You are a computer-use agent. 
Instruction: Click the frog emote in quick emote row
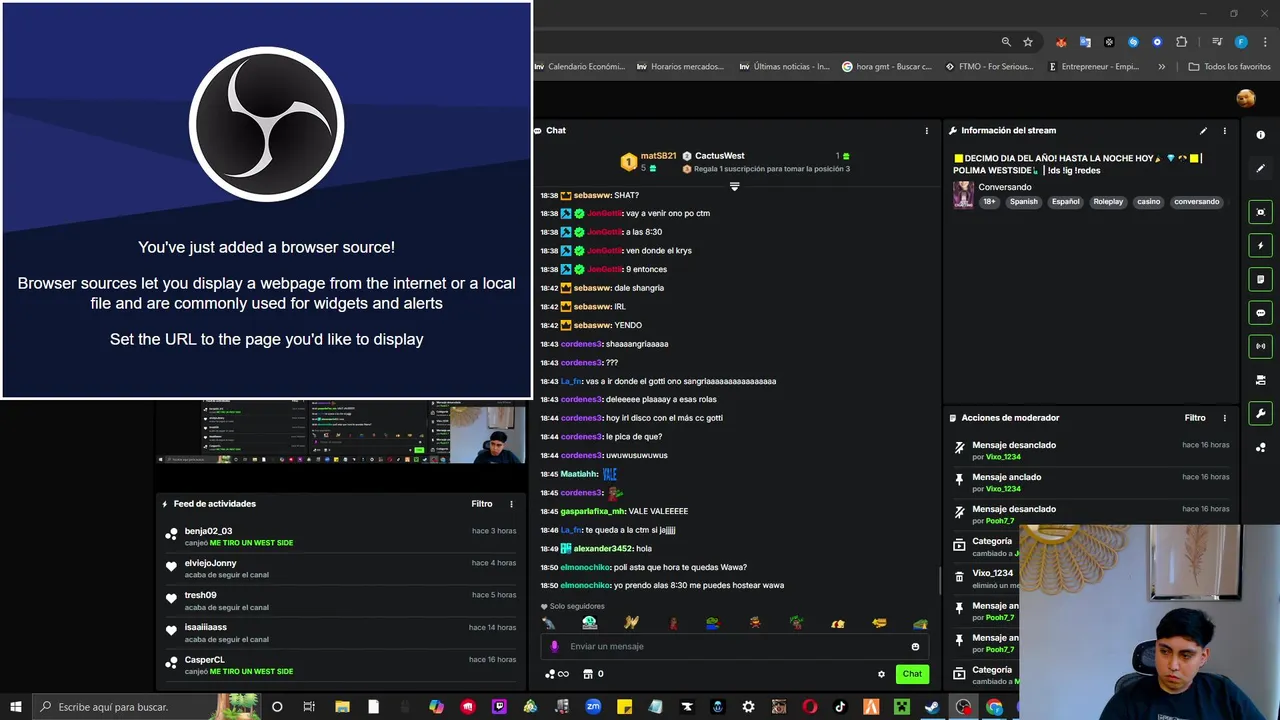[x=712, y=623]
